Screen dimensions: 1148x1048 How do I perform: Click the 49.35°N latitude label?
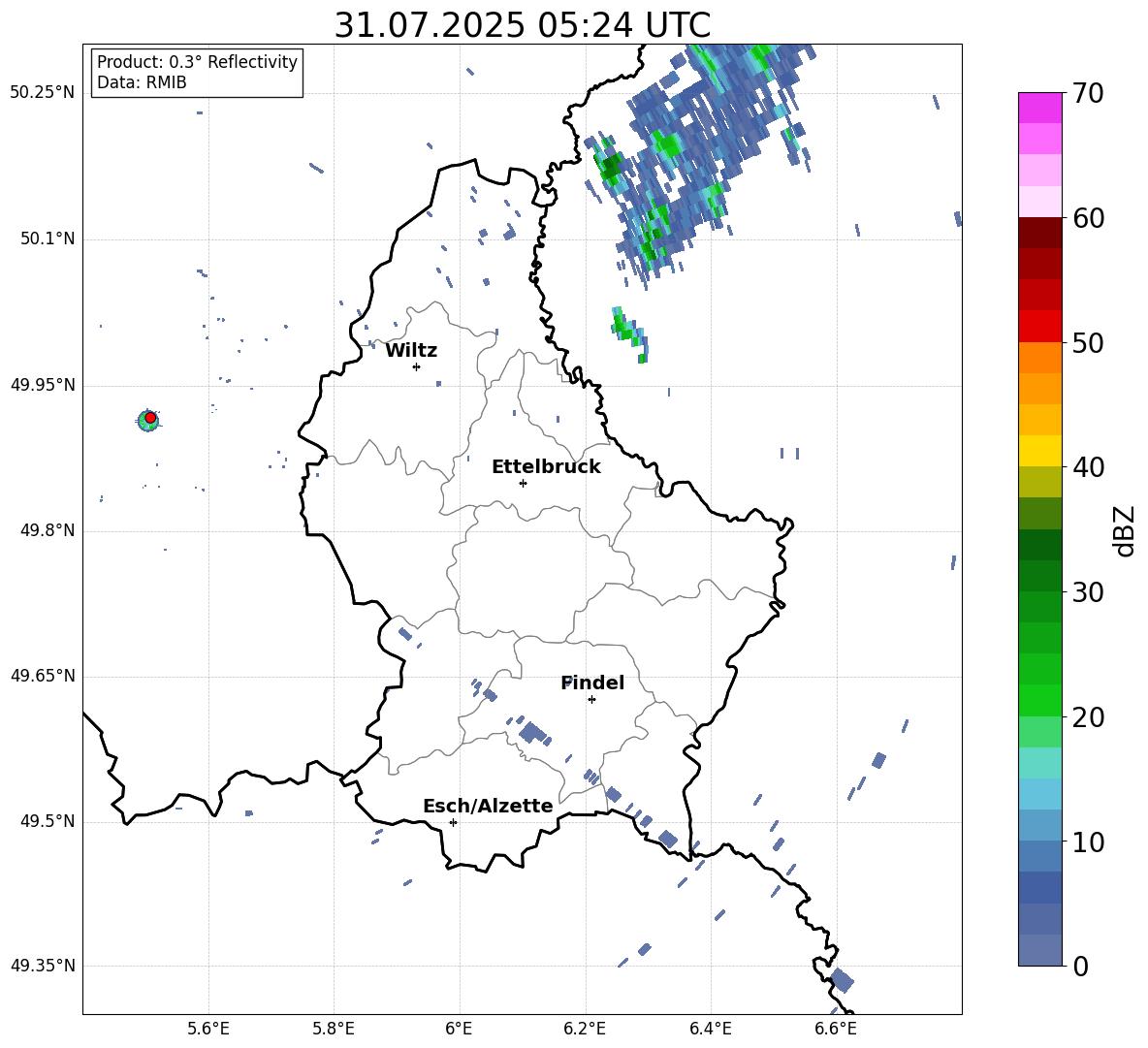pos(43,966)
